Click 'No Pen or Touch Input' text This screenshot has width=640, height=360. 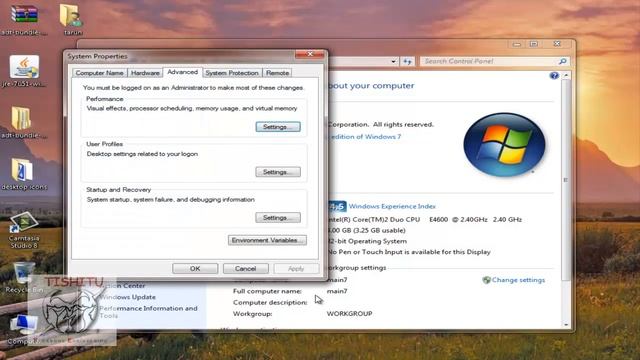tap(409, 252)
